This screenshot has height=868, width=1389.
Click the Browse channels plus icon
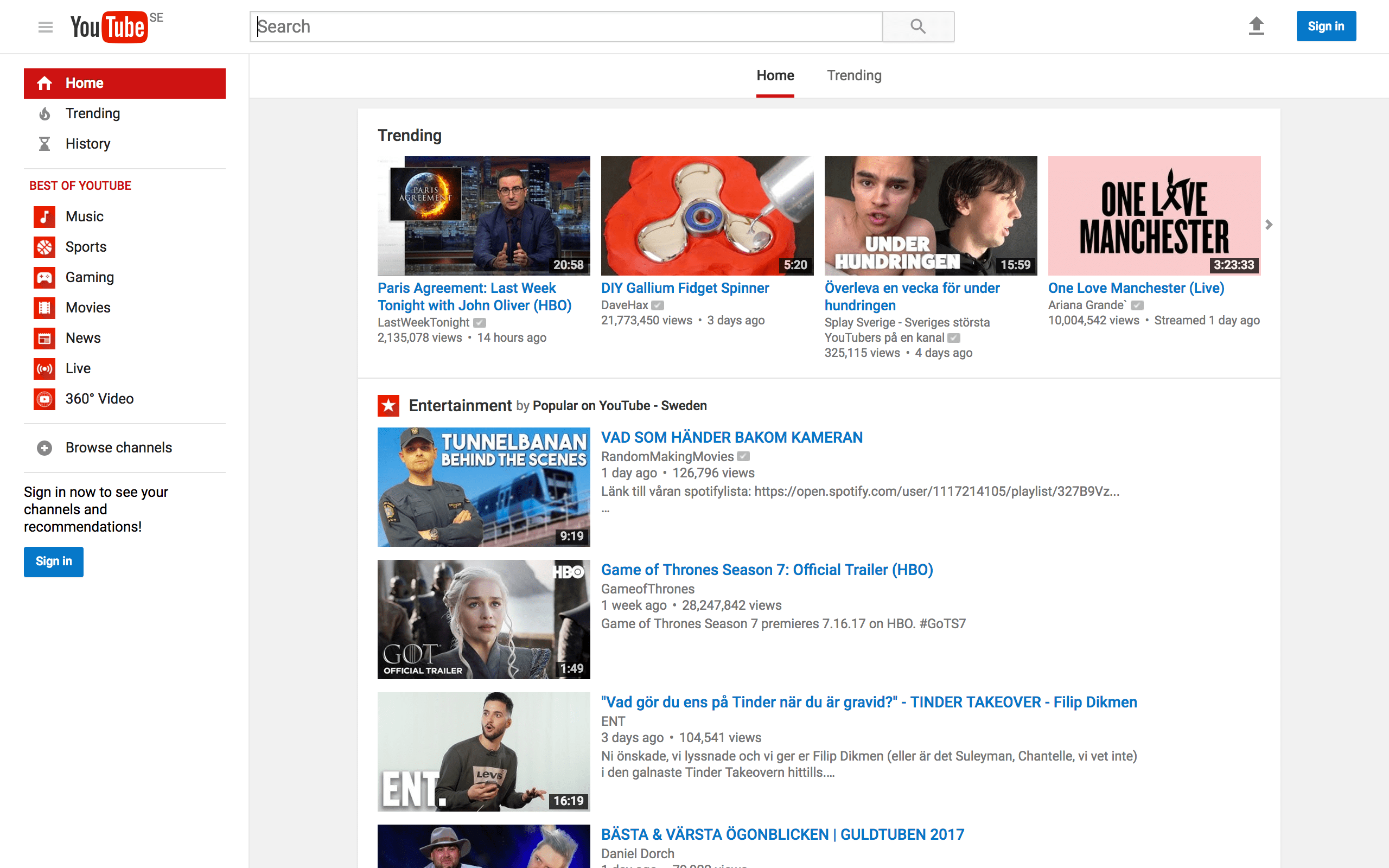tap(44, 448)
